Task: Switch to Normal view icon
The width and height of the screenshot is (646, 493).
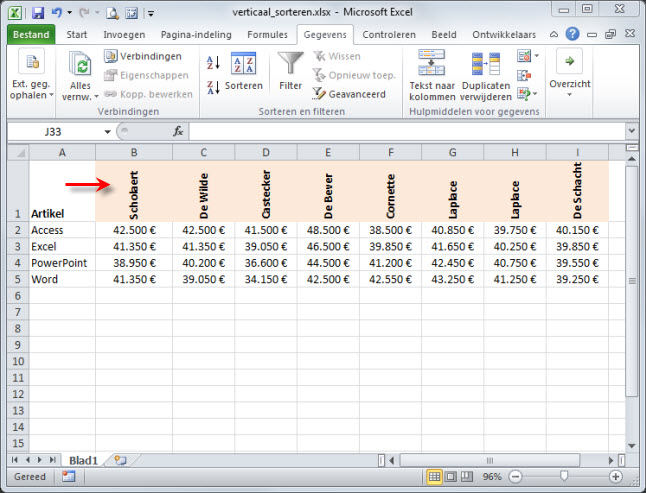Action: 434,477
